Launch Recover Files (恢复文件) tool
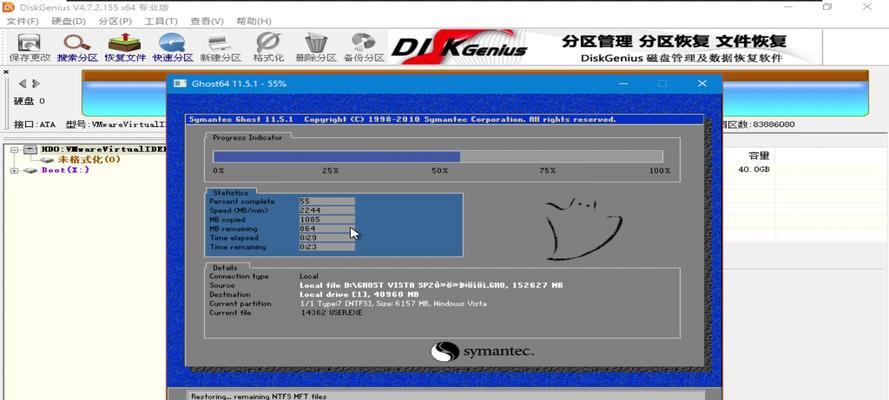889x400 pixels. [125, 48]
